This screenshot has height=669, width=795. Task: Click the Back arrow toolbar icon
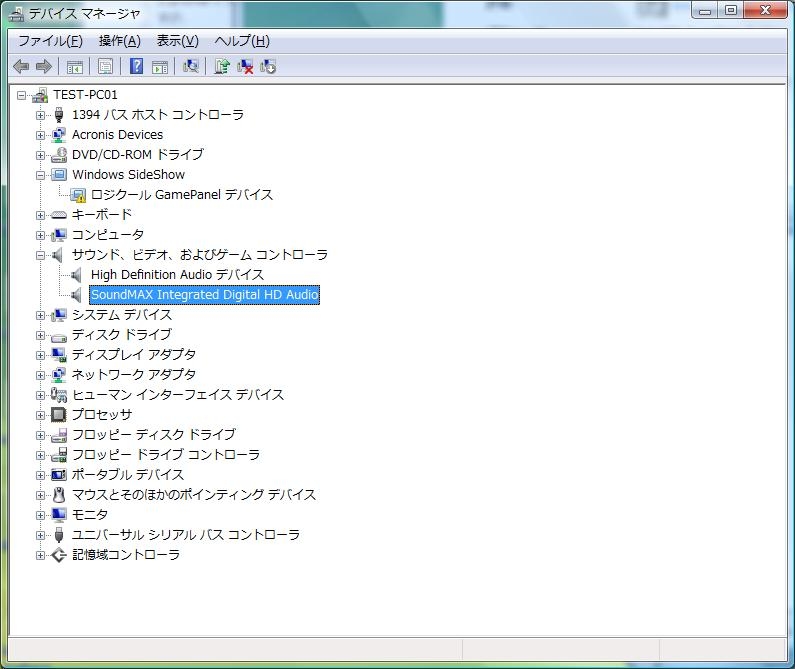click(x=21, y=66)
